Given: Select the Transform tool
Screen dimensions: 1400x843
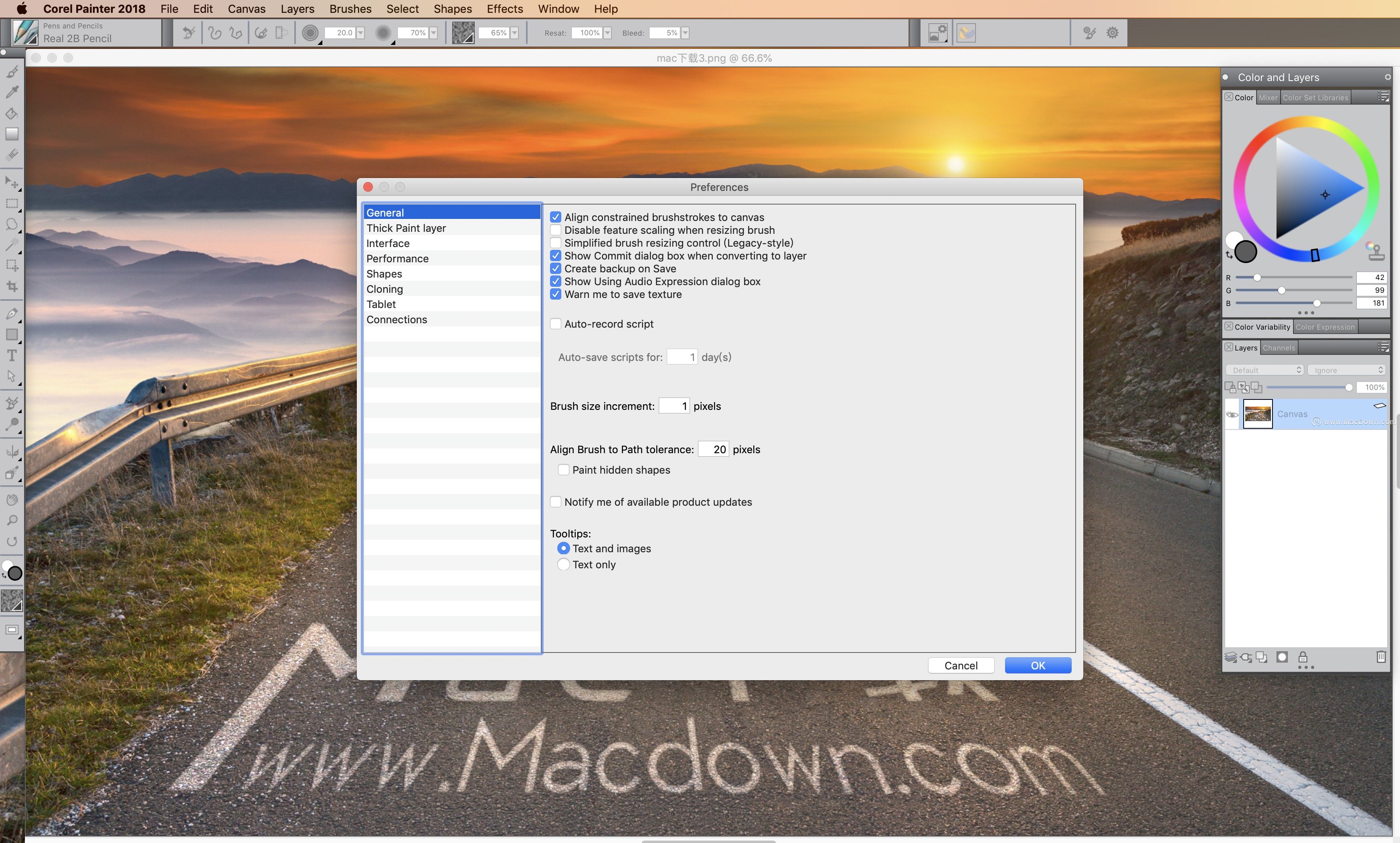Looking at the screenshot, I should [12, 265].
